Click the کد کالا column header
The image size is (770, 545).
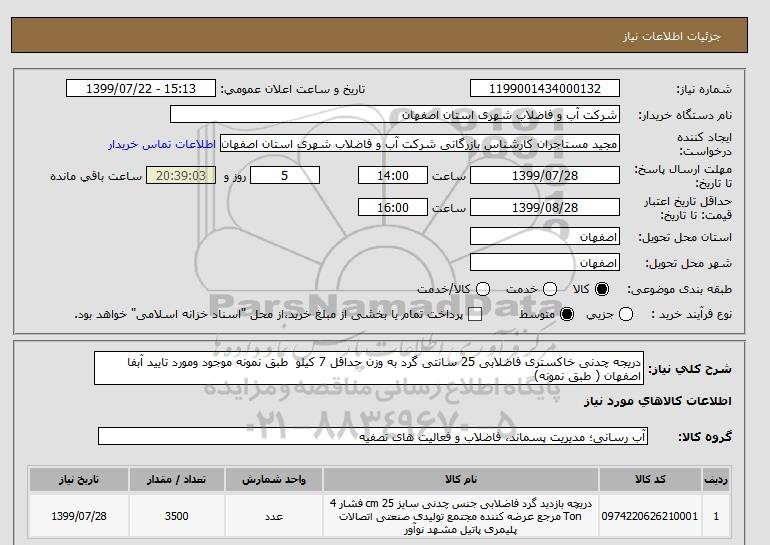650,479
